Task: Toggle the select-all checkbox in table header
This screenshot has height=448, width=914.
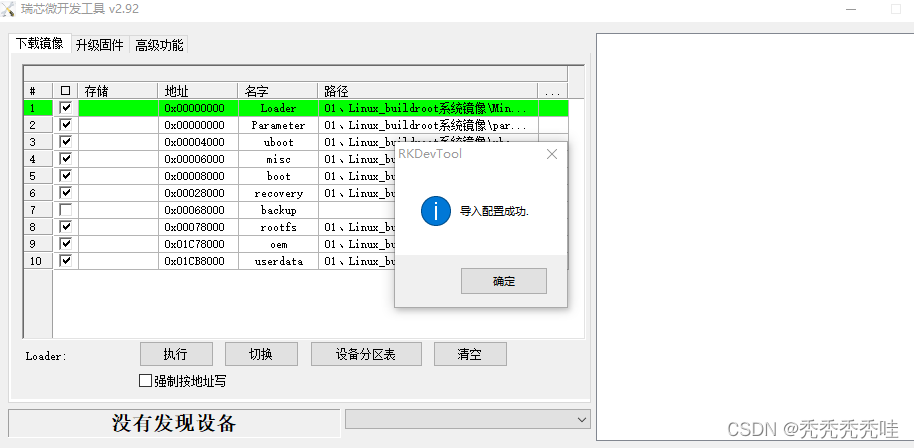Action: [65, 91]
